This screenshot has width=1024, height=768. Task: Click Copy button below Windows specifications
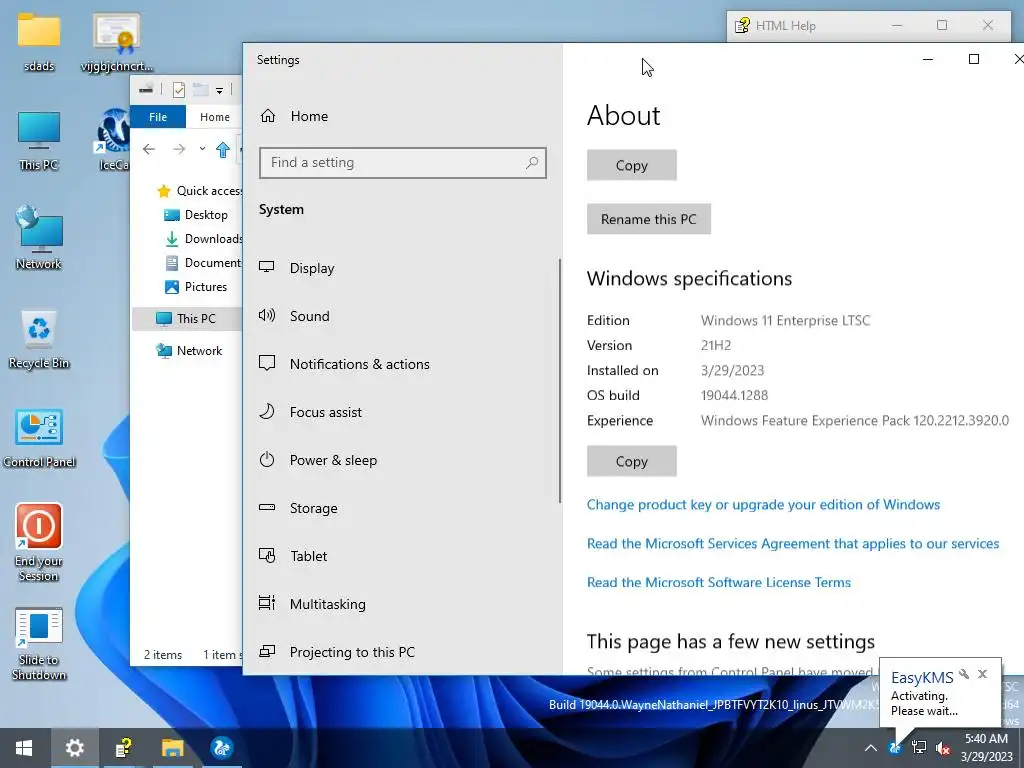[632, 461]
